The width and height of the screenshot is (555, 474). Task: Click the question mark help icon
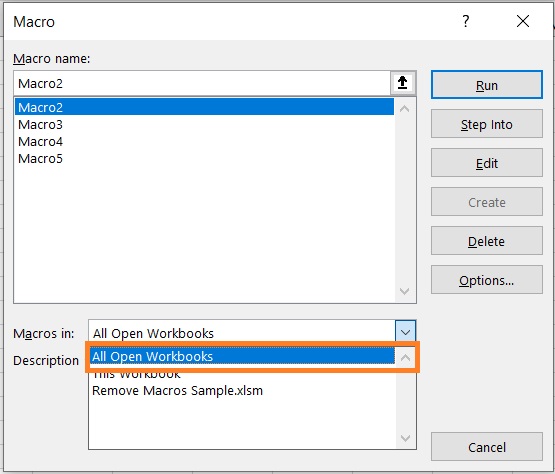point(465,21)
